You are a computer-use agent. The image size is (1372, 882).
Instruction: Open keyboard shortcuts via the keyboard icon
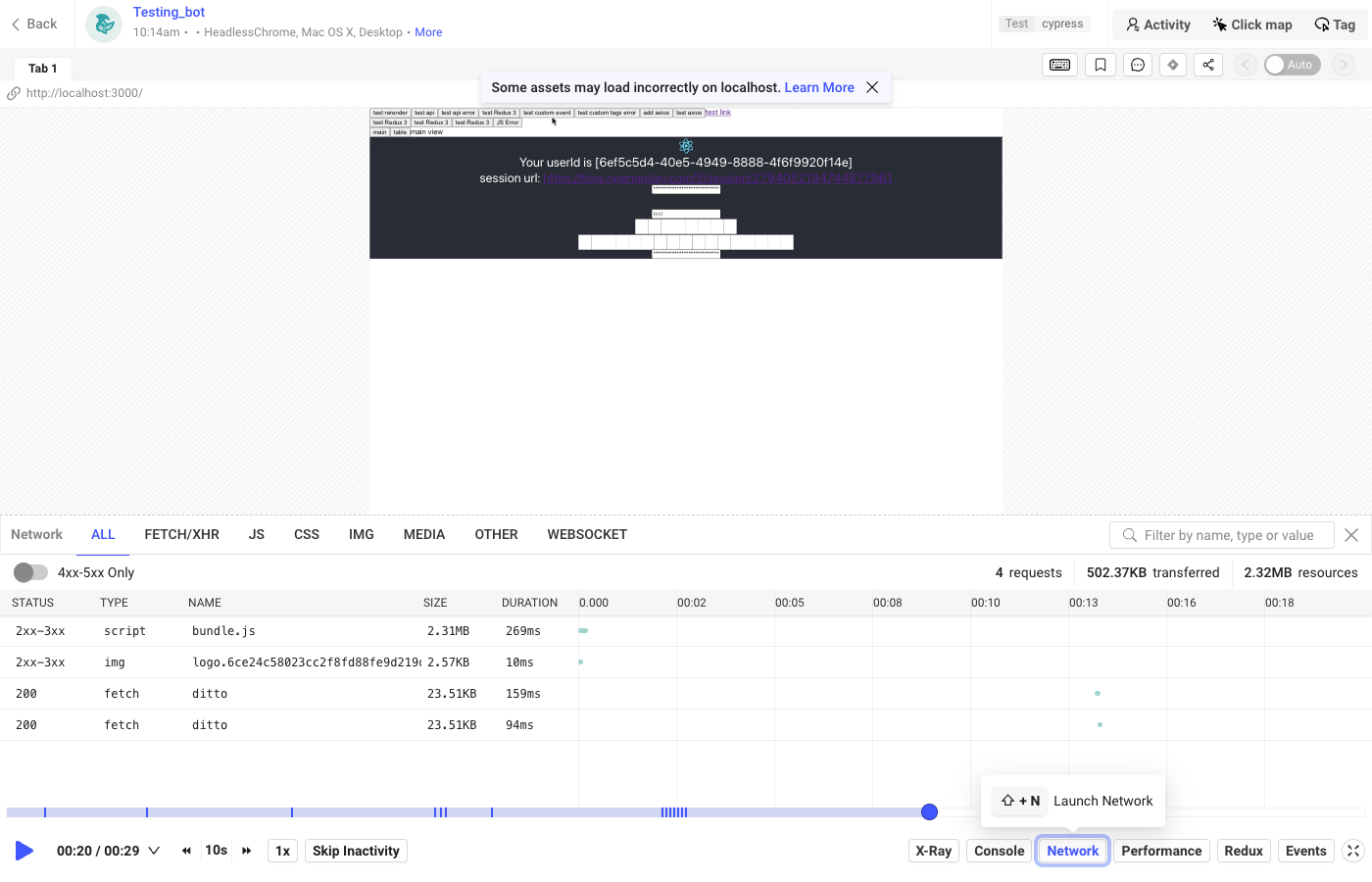(1059, 65)
